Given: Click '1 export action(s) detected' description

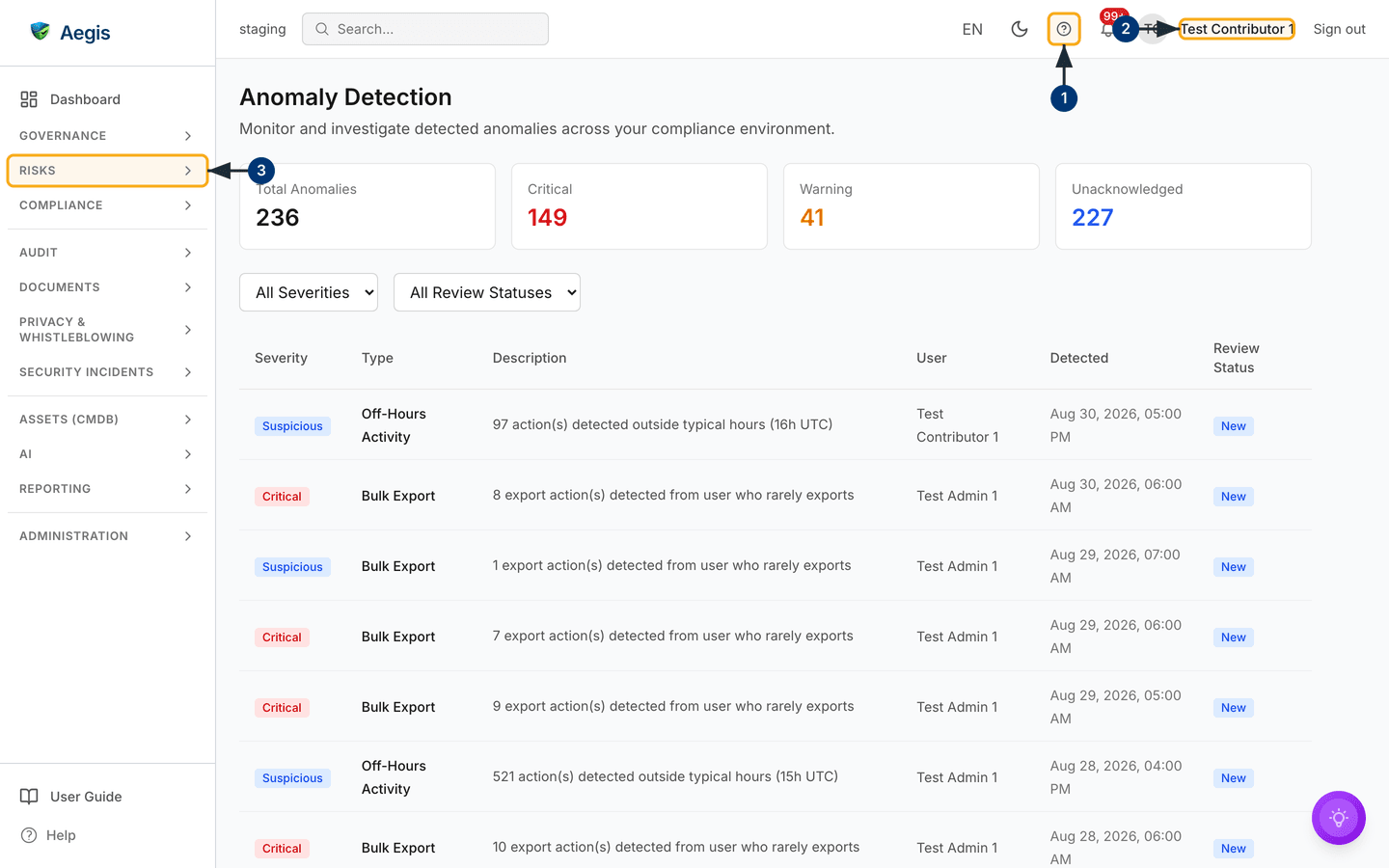Looking at the screenshot, I should pyautogui.click(x=671, y=565).
